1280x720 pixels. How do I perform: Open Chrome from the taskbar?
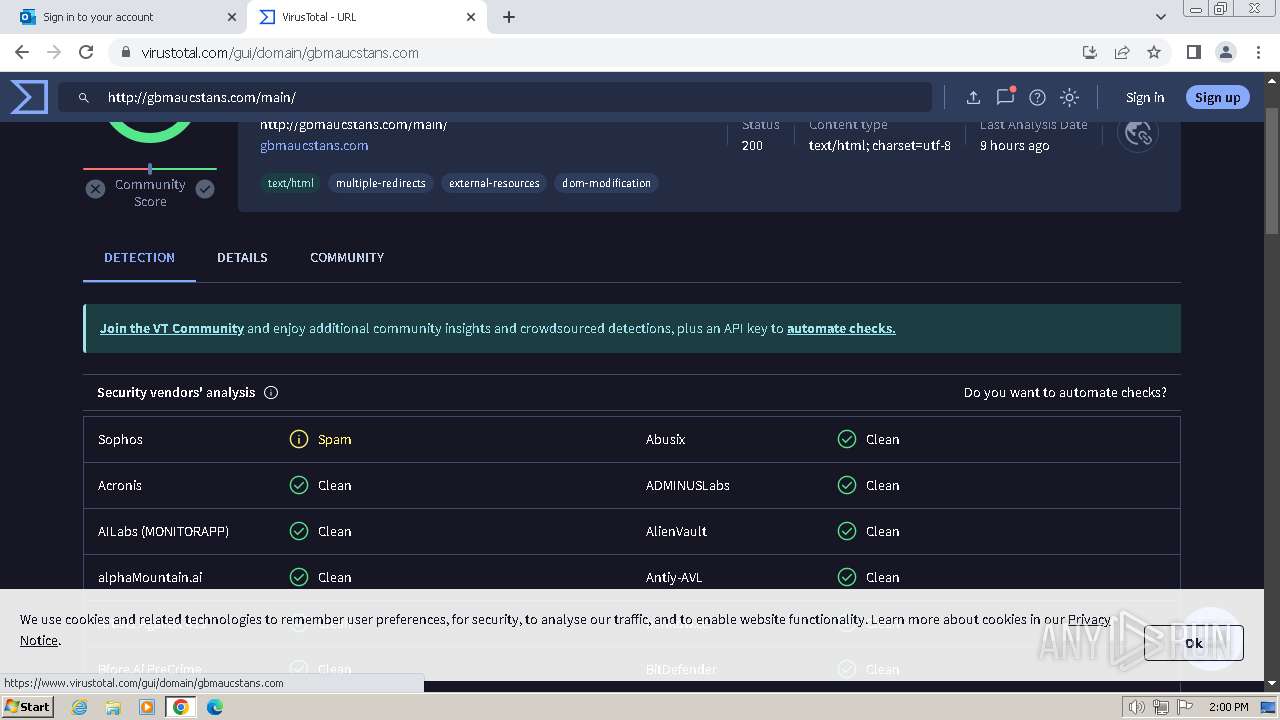(181, 707)
